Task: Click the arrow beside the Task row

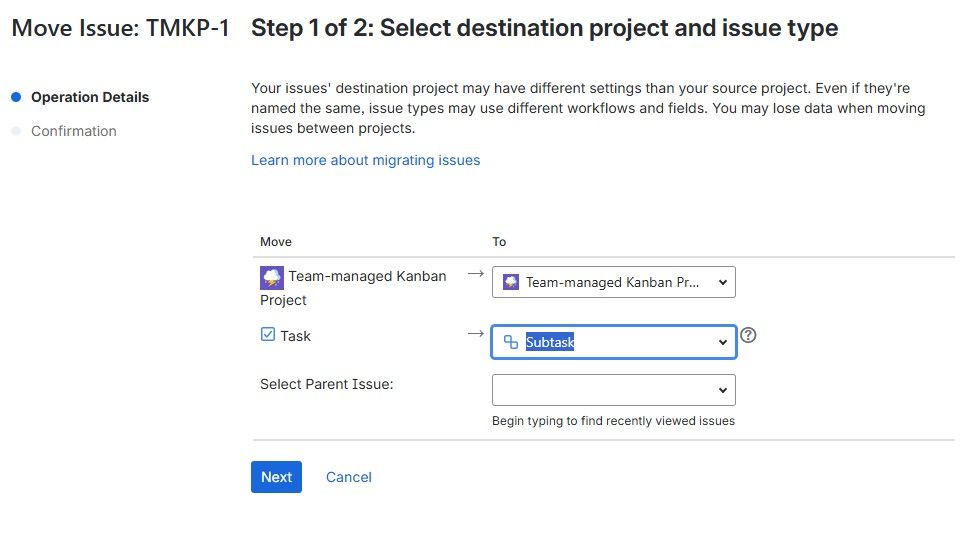Action: (x=476, y=333)
